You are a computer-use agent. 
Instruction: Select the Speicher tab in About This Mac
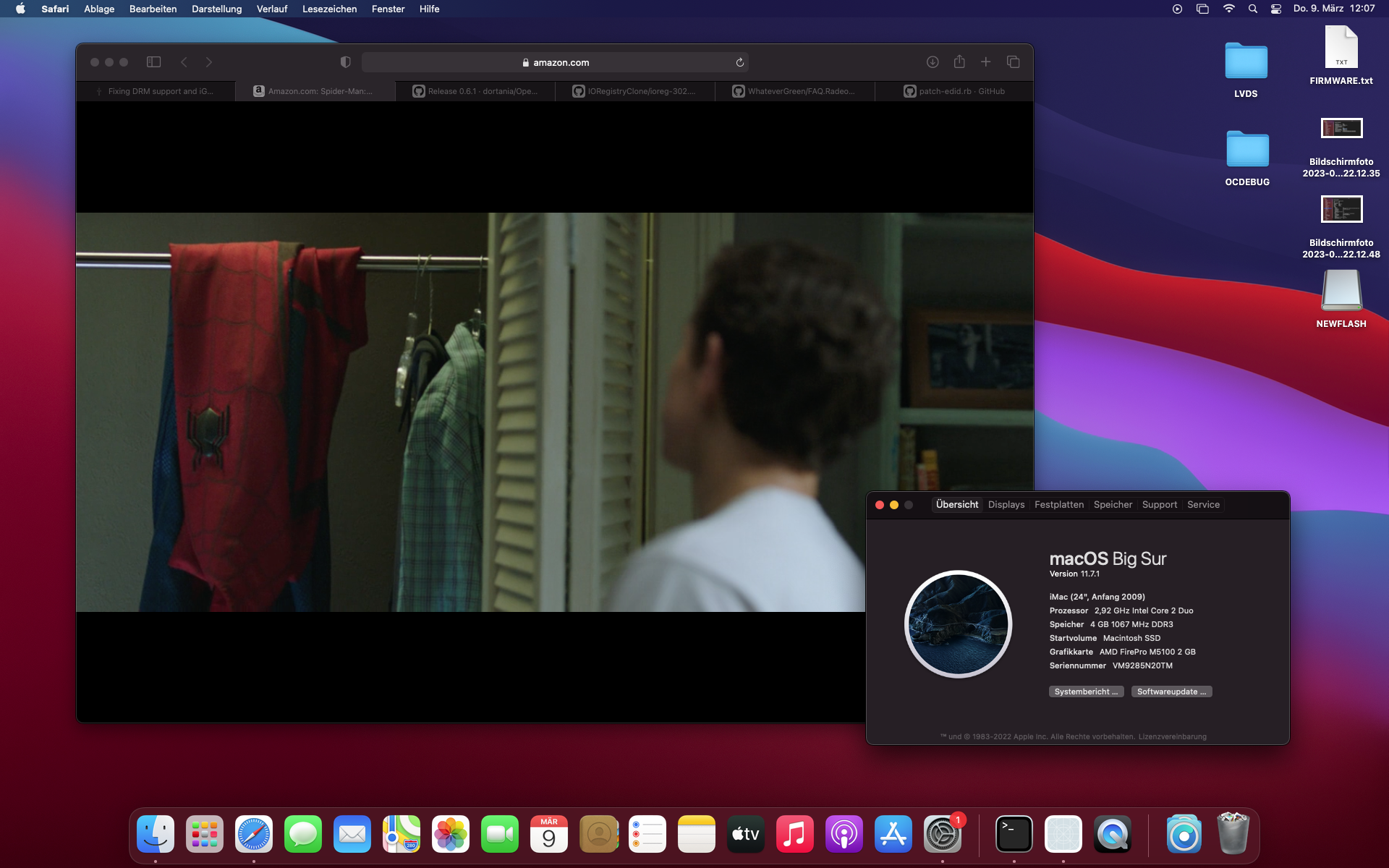pos(1113,504)
